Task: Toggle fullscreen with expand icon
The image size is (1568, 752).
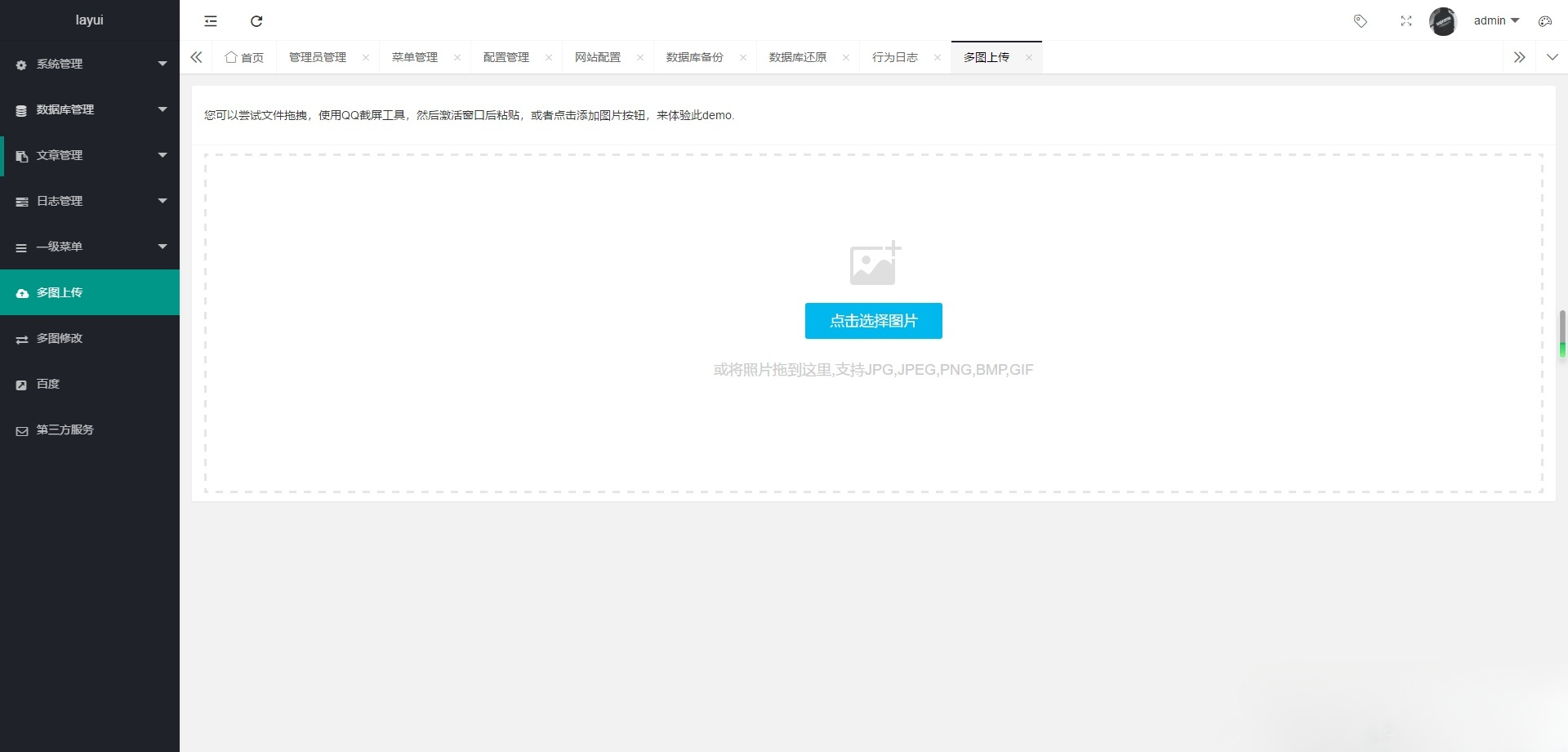Action: click(x=1406, y=21)
